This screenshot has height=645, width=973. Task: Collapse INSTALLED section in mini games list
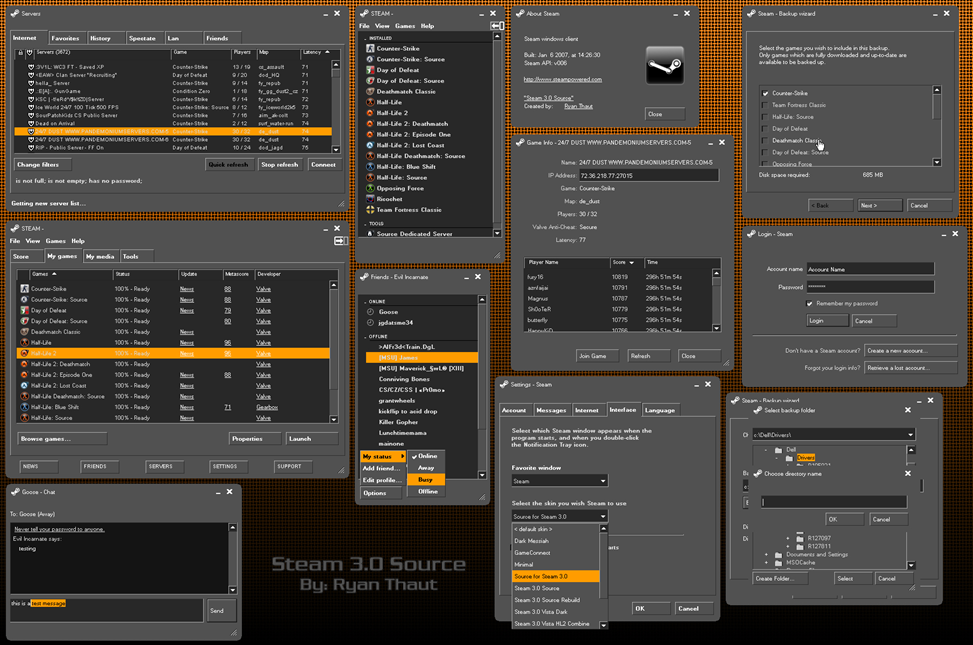coord(366,38)
